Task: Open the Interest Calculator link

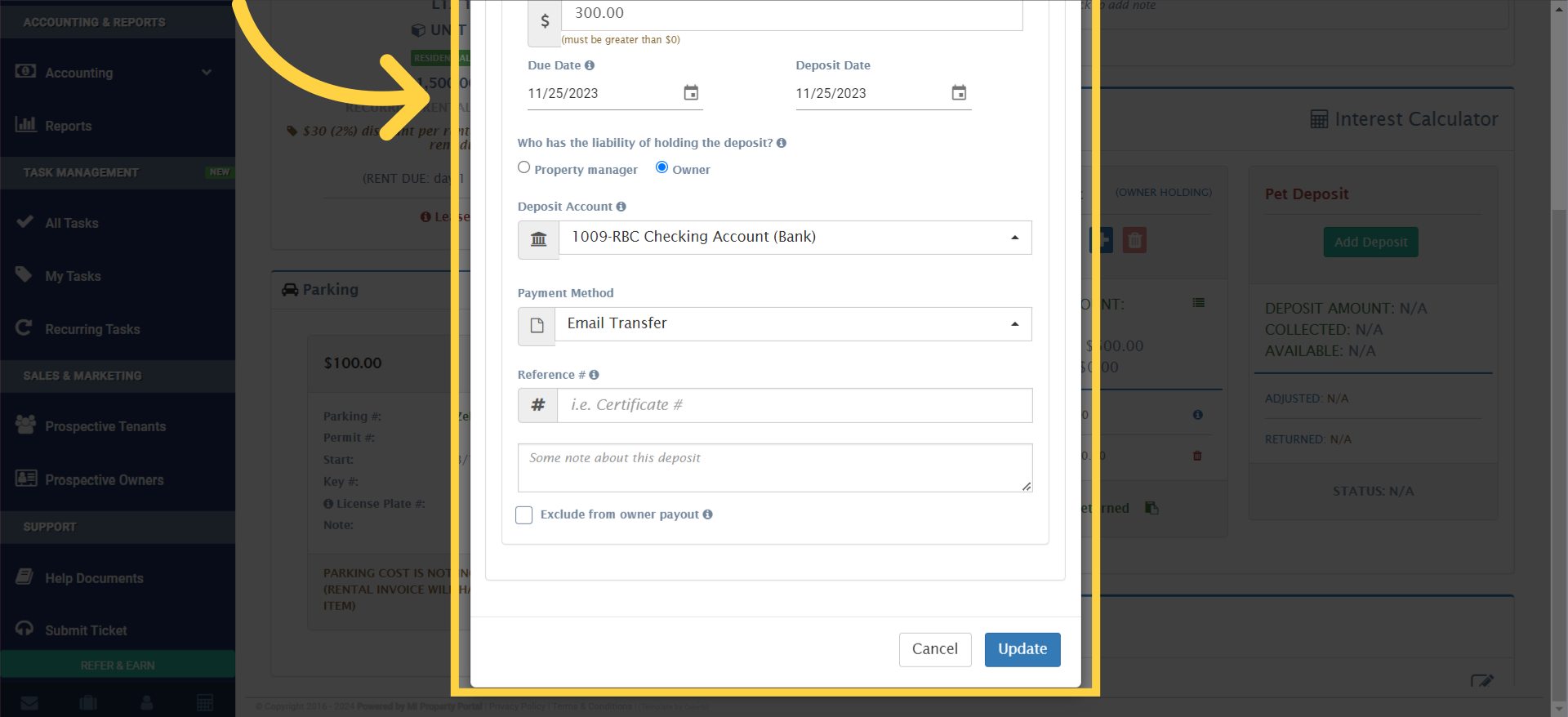Action: point(1415,119)
